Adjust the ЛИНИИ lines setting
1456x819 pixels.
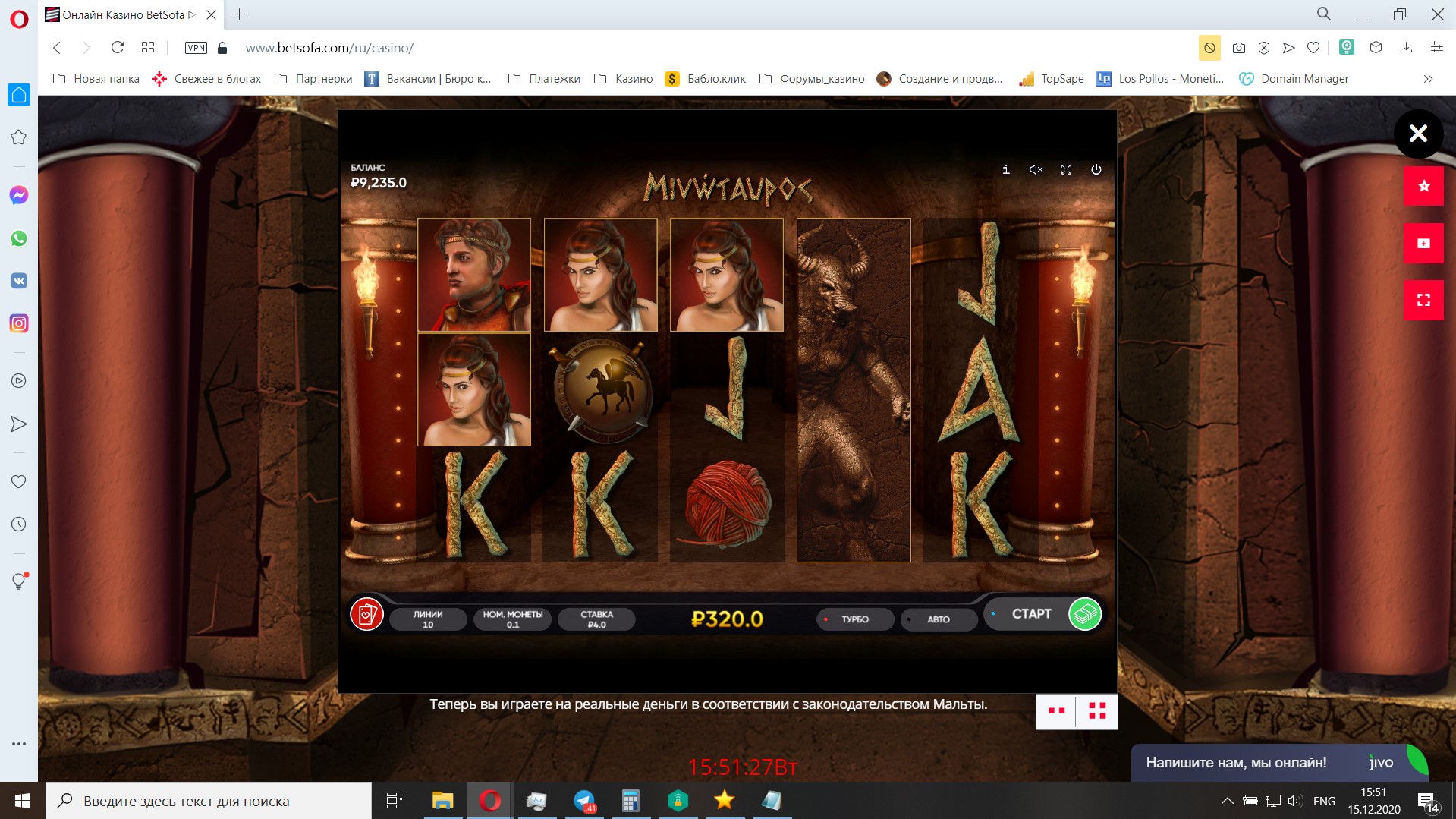click(x=428, y=619)
